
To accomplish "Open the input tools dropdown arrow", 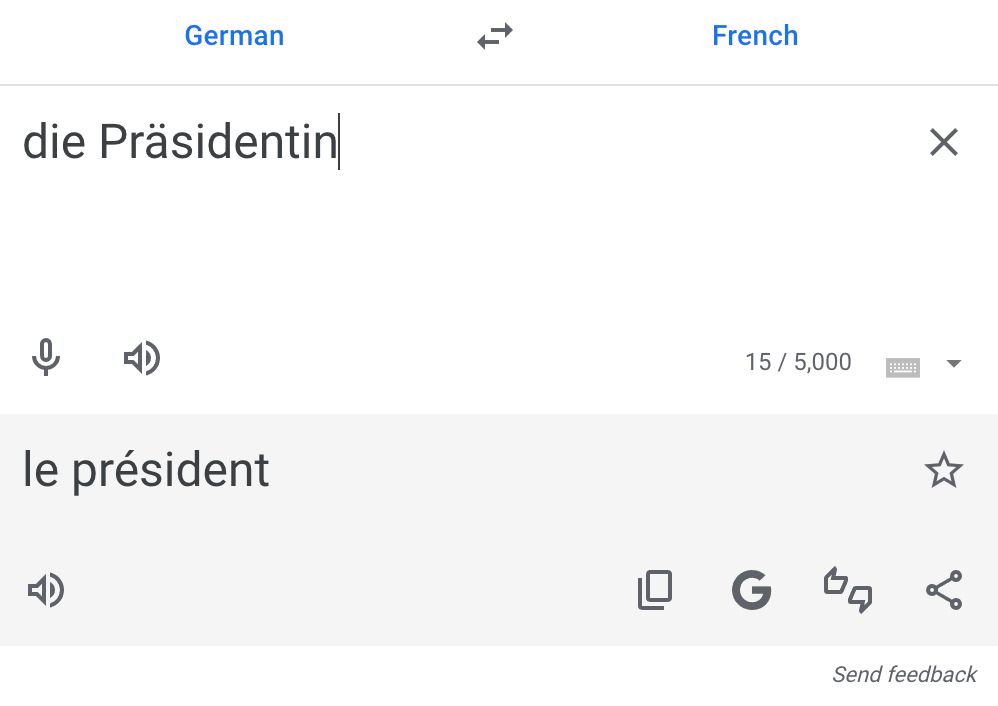I will click(x=953, y=364).
